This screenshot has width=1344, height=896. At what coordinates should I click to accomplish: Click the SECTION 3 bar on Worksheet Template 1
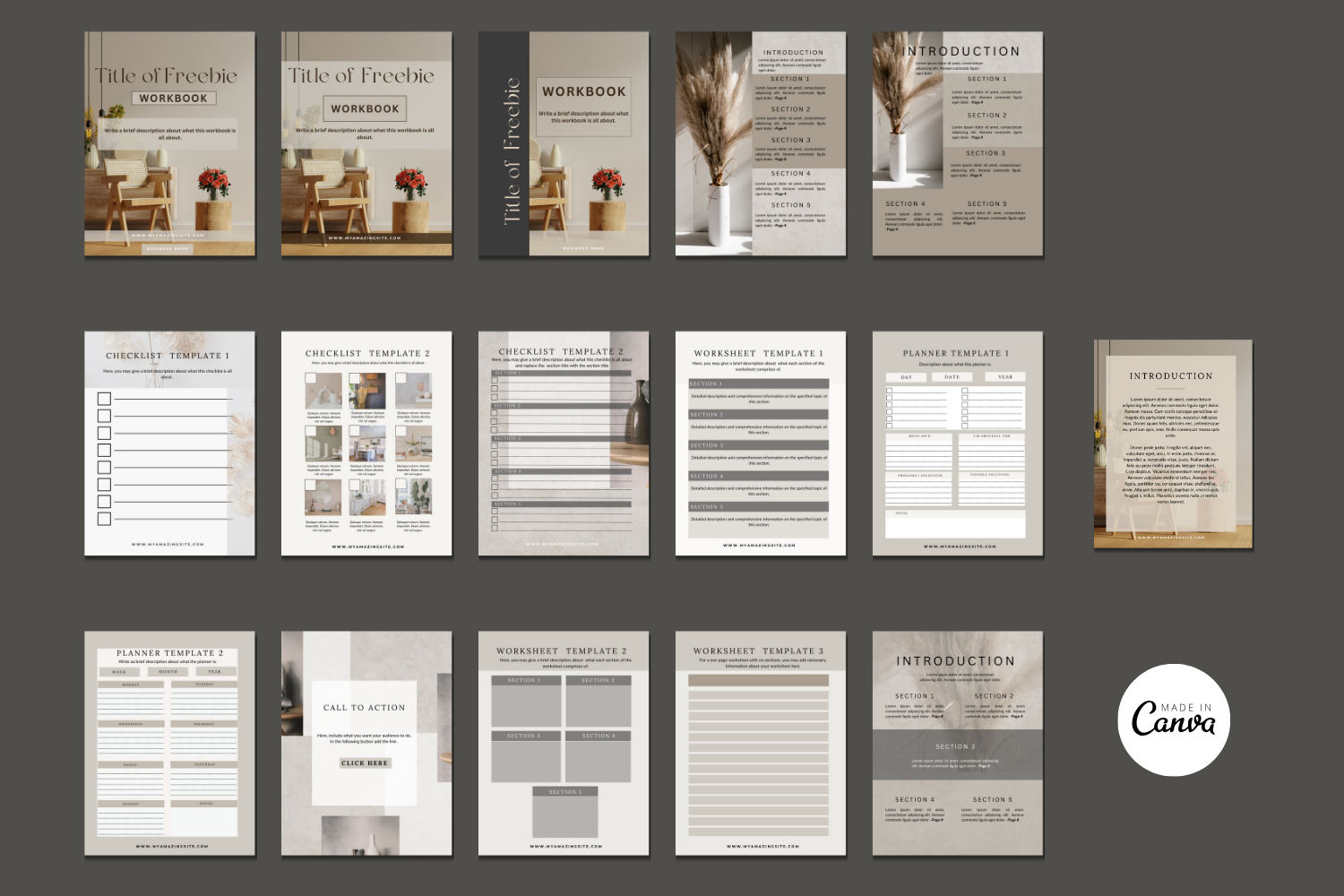tap(759, 445)
